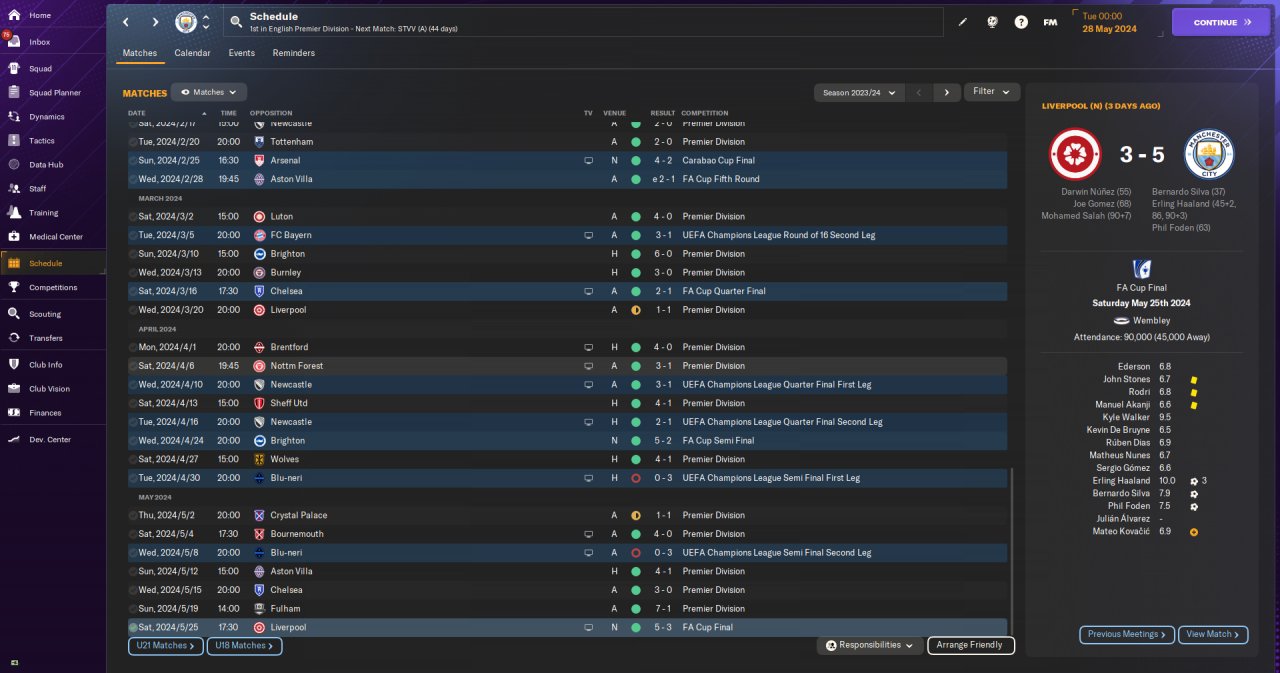1280x673 pixels.
Task: Open the Competitions trophy icon
Action: 14,288
